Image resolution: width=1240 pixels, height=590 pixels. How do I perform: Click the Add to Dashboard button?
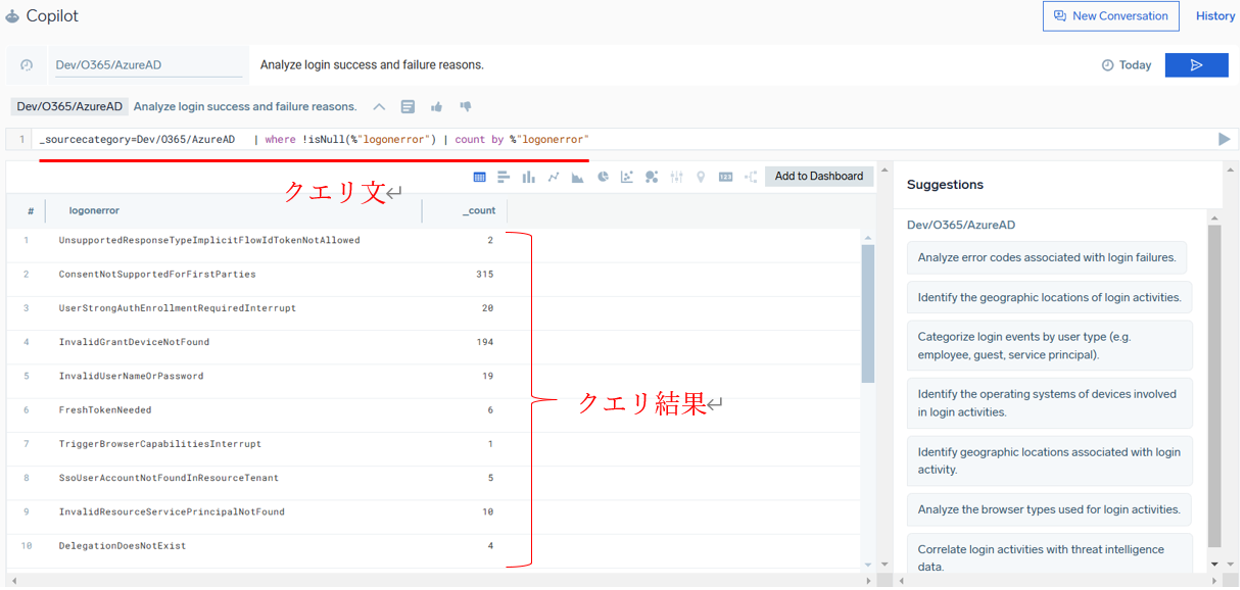coord(819,176)
